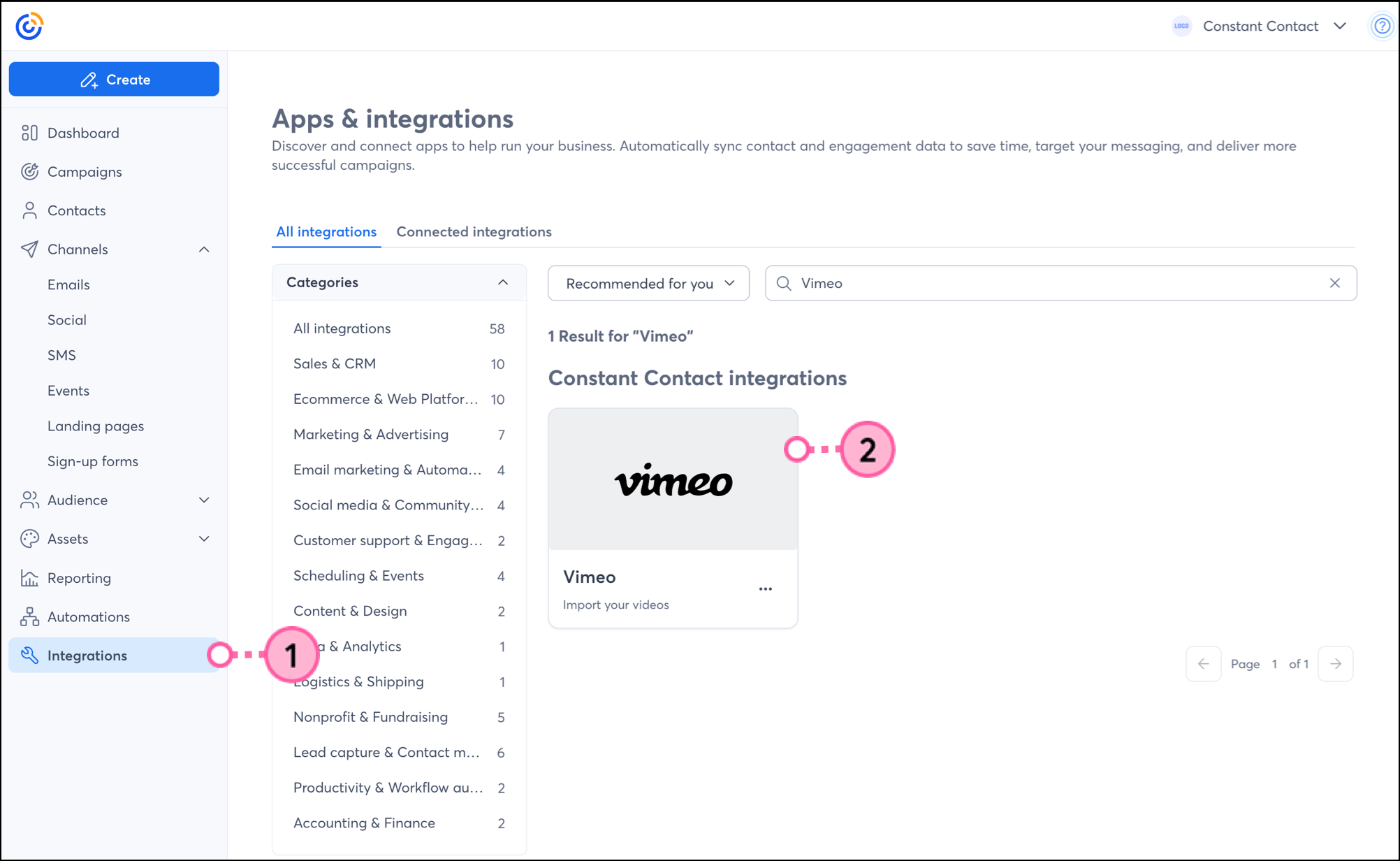Click in the integrations search field
Viewport: 1400px width, 861px height.
[1048, 283]
